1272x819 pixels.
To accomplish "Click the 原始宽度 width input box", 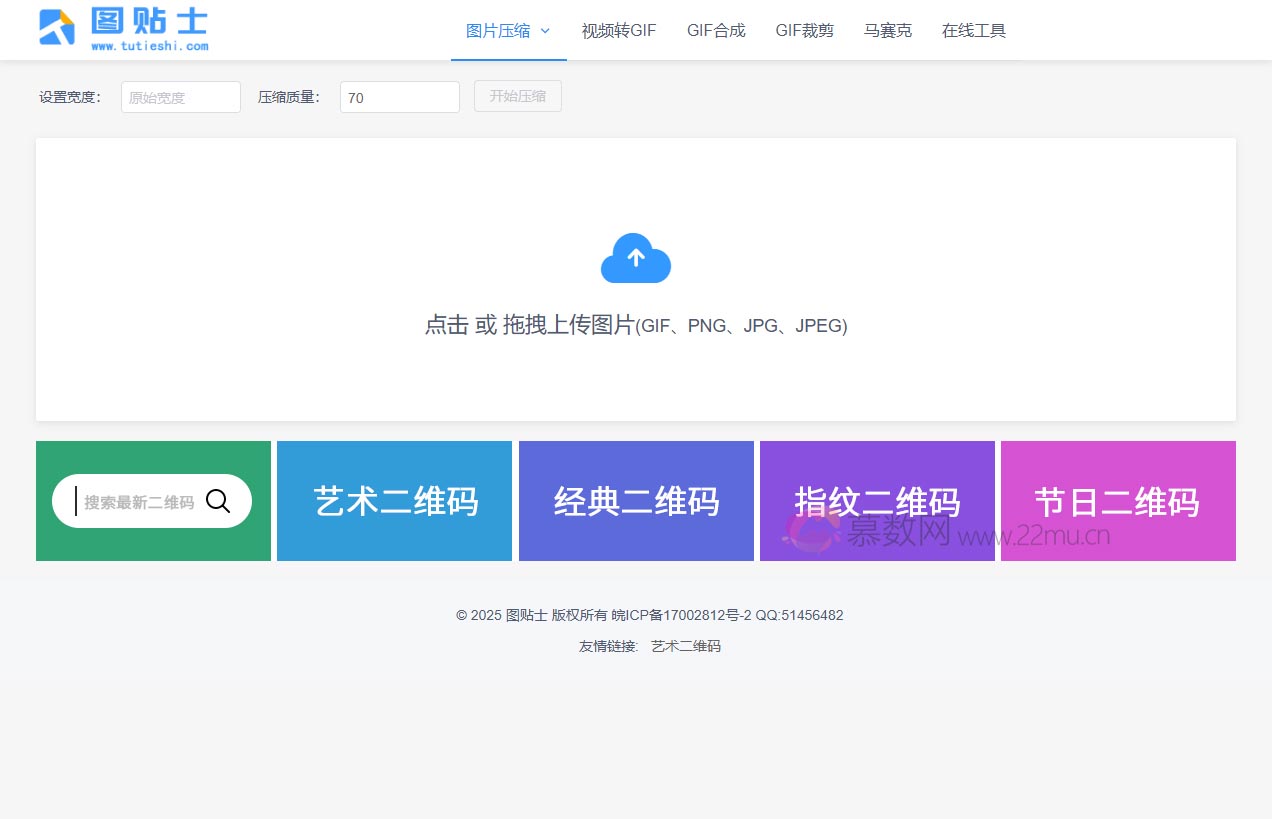I will [180, 97].
